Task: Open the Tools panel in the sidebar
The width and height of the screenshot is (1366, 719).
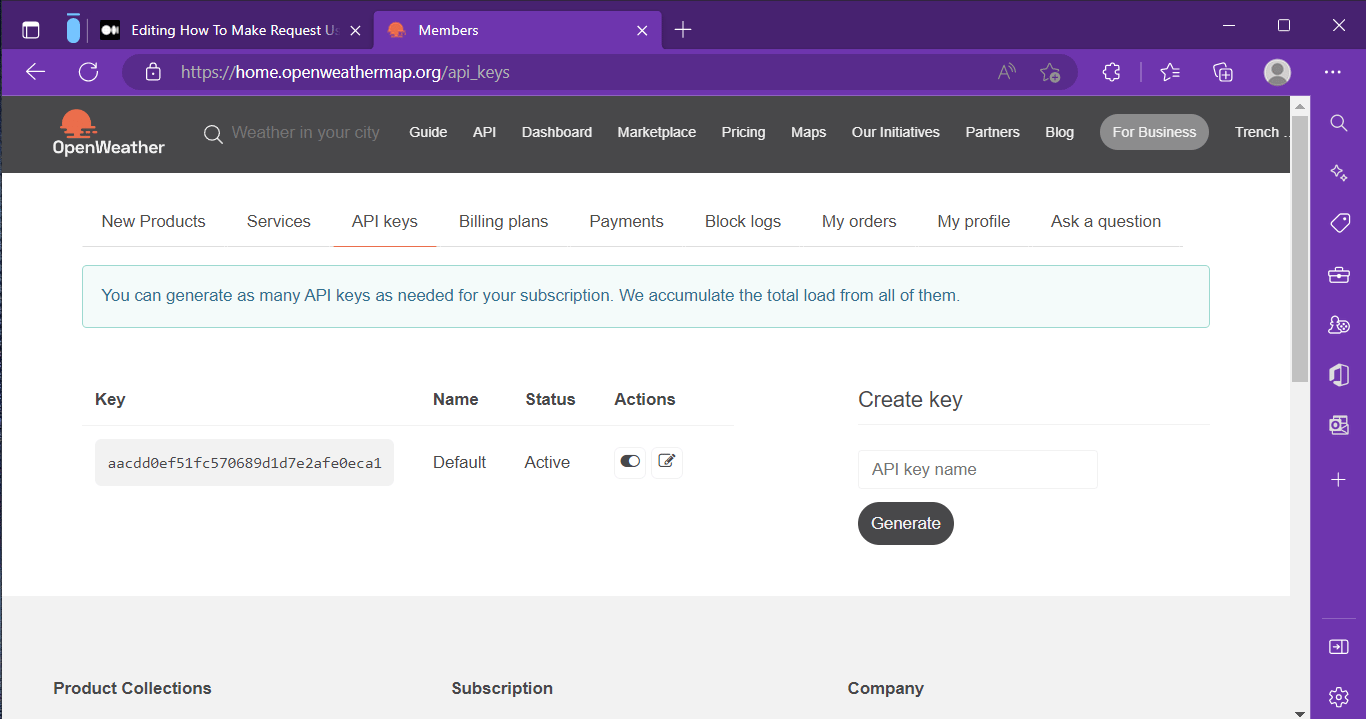Action: (x=1338, y=274)
